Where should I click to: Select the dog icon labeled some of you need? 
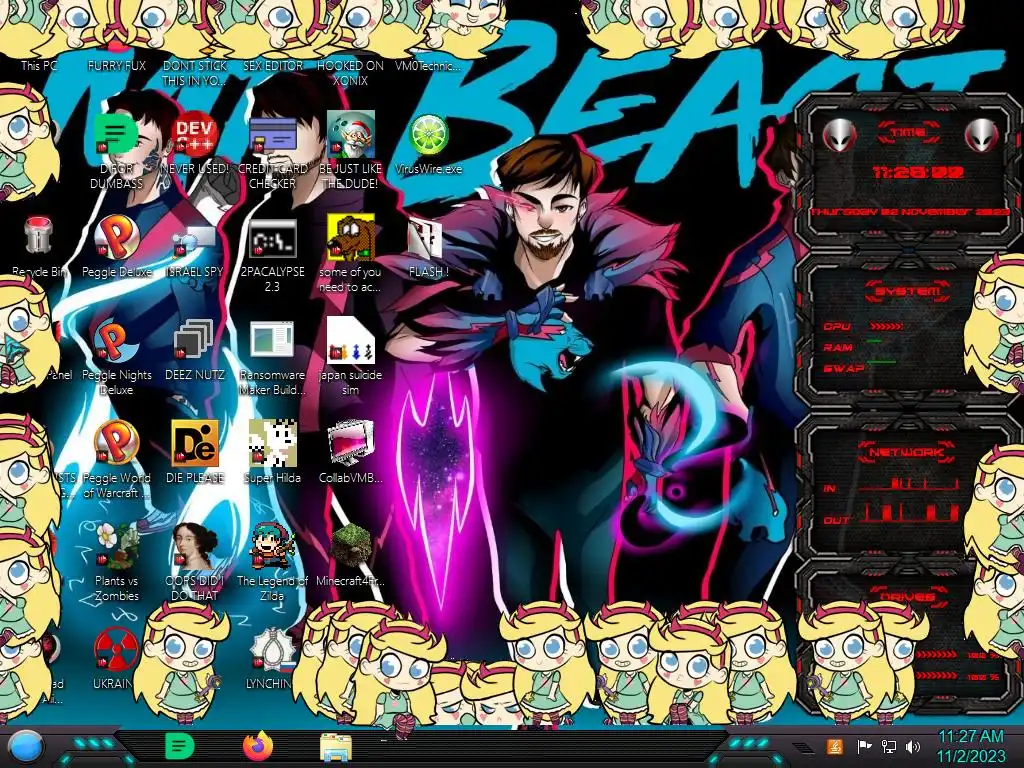pos(351,236)
